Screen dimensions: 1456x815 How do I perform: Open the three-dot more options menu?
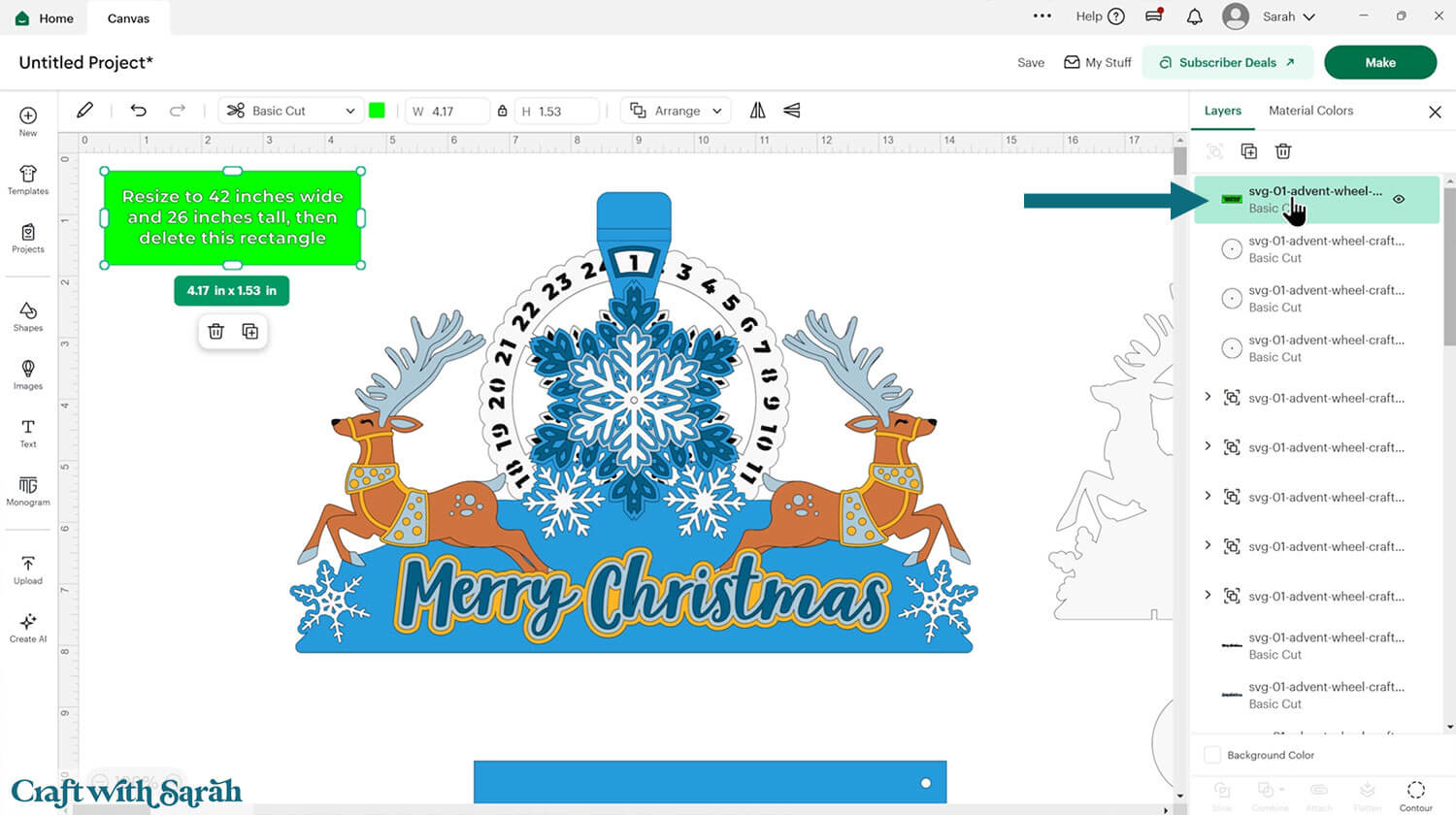click(x=1042, y=16)
